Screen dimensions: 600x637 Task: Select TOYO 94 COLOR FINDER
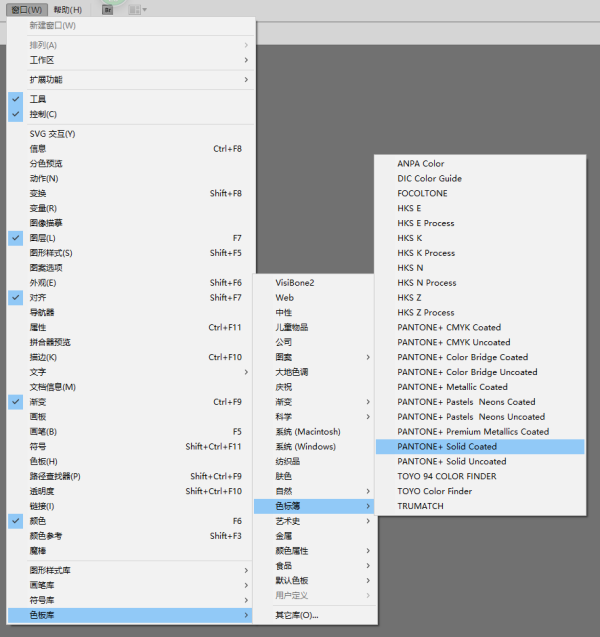(x=480, y=476)
